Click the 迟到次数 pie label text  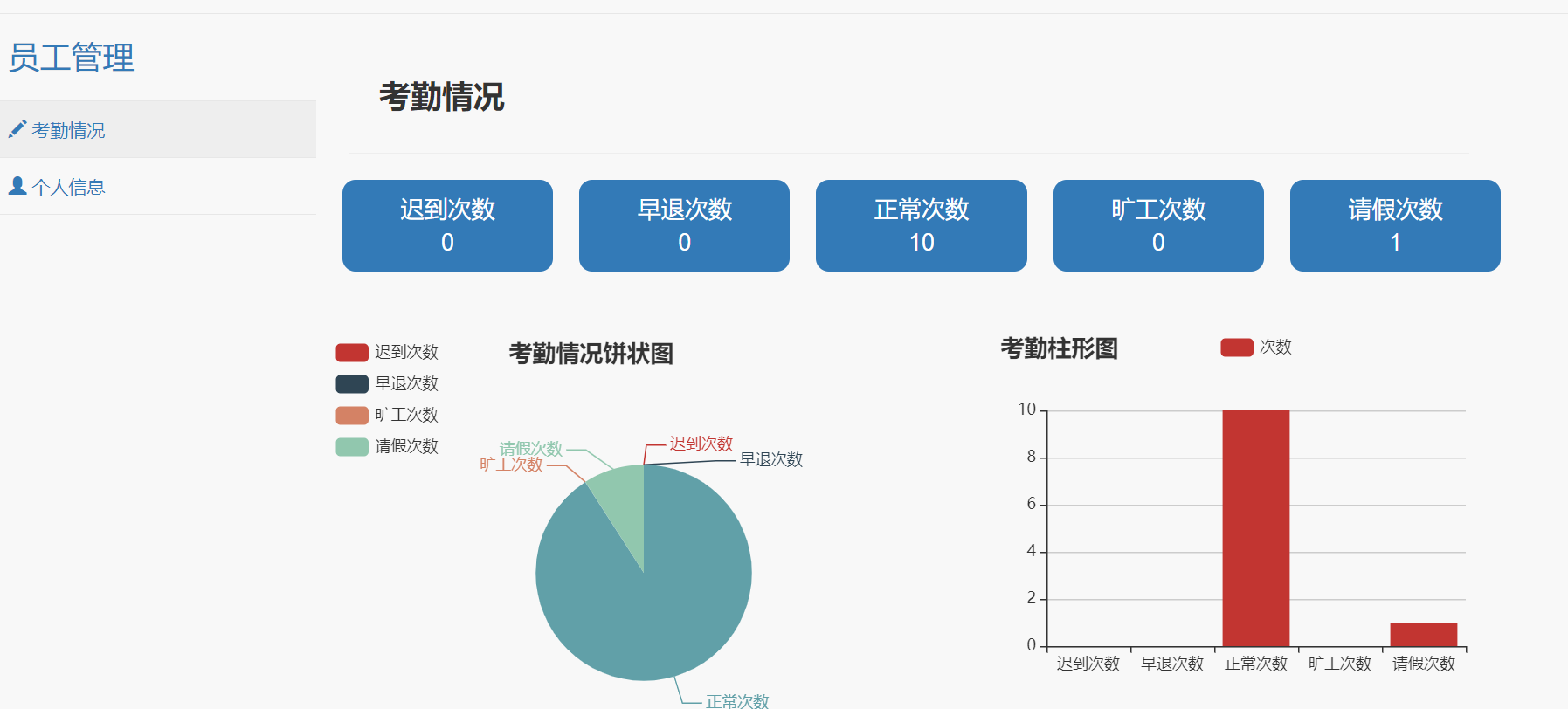[x=701, y=444]
